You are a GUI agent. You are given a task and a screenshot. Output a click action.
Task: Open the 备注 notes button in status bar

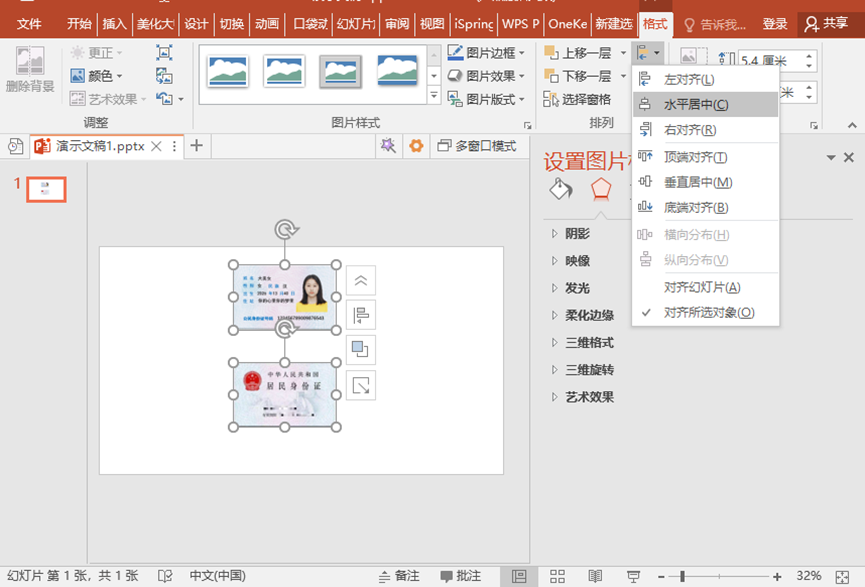pos(399,576)
